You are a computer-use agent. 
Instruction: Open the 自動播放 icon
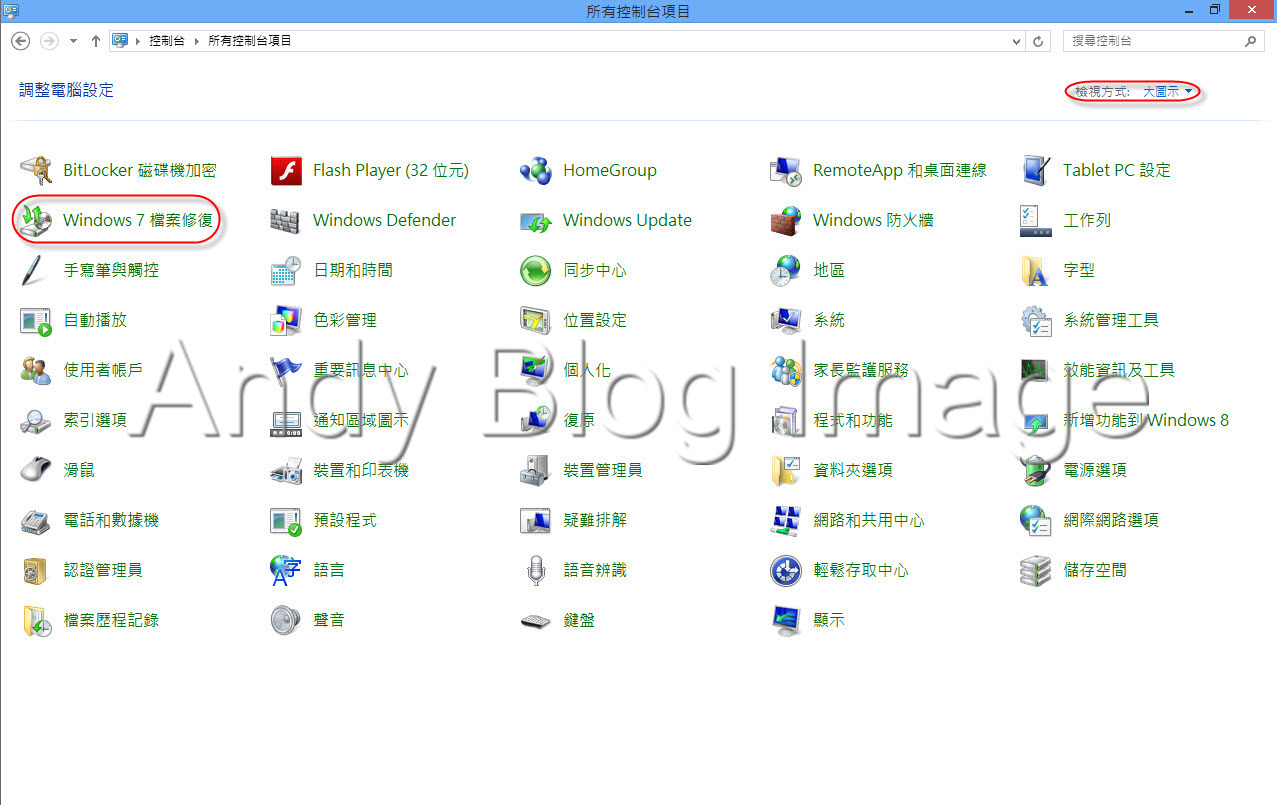(36, 320)
